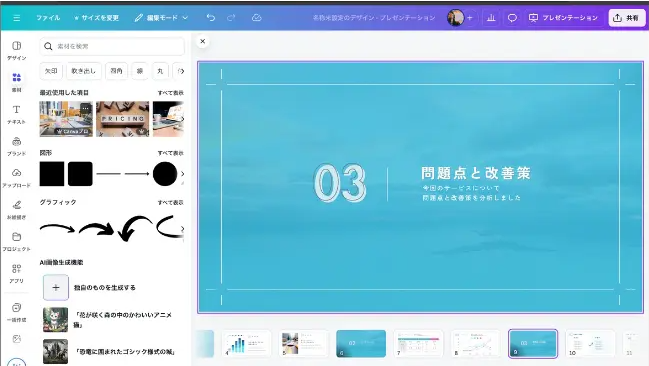This screenshot has width=649, height=366.
Task: Open the テキスト sidebar tab
Action: pyautogui.click(x=17, y=114)
